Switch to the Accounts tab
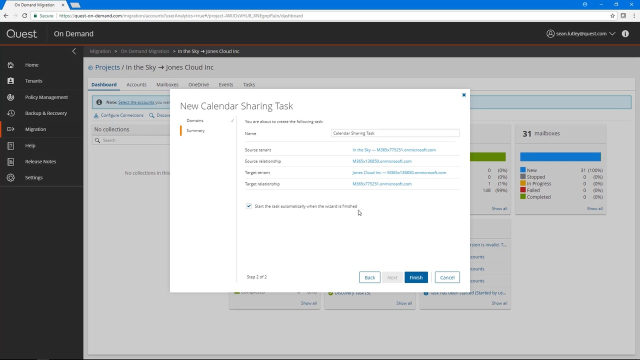This screenshot has width=640, height=360. pyautogui.click(x=136, y=84)
